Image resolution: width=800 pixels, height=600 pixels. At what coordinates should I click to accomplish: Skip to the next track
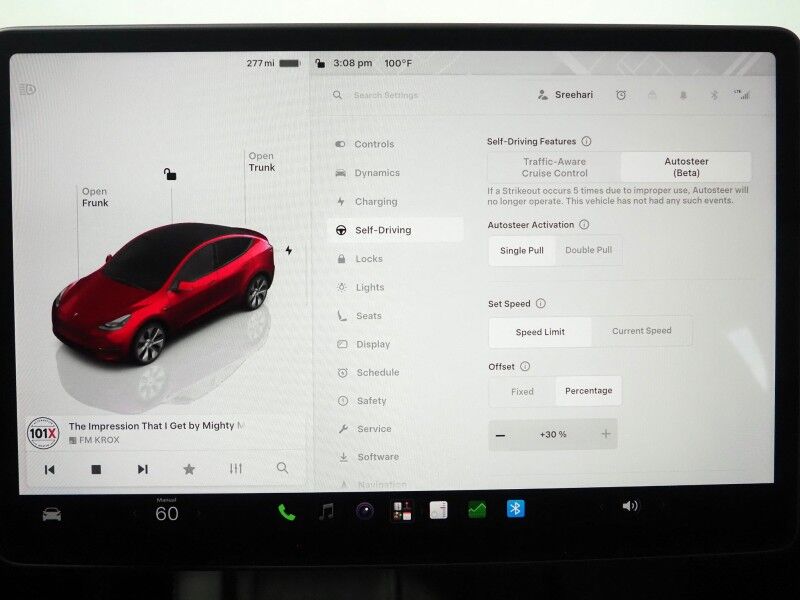click(143, 469)
